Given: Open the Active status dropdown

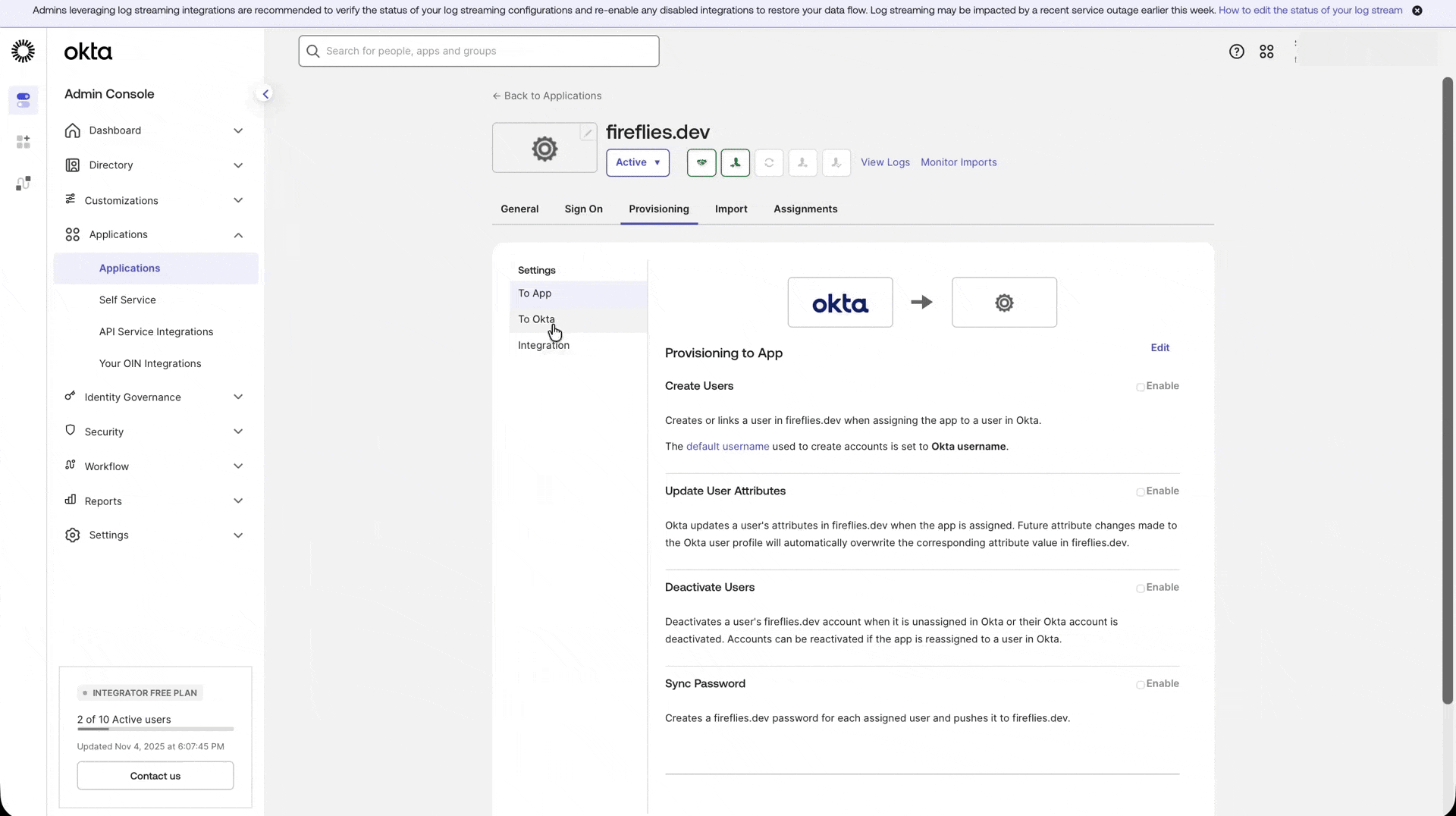Looking at the screenshot, I should [638, 162].
